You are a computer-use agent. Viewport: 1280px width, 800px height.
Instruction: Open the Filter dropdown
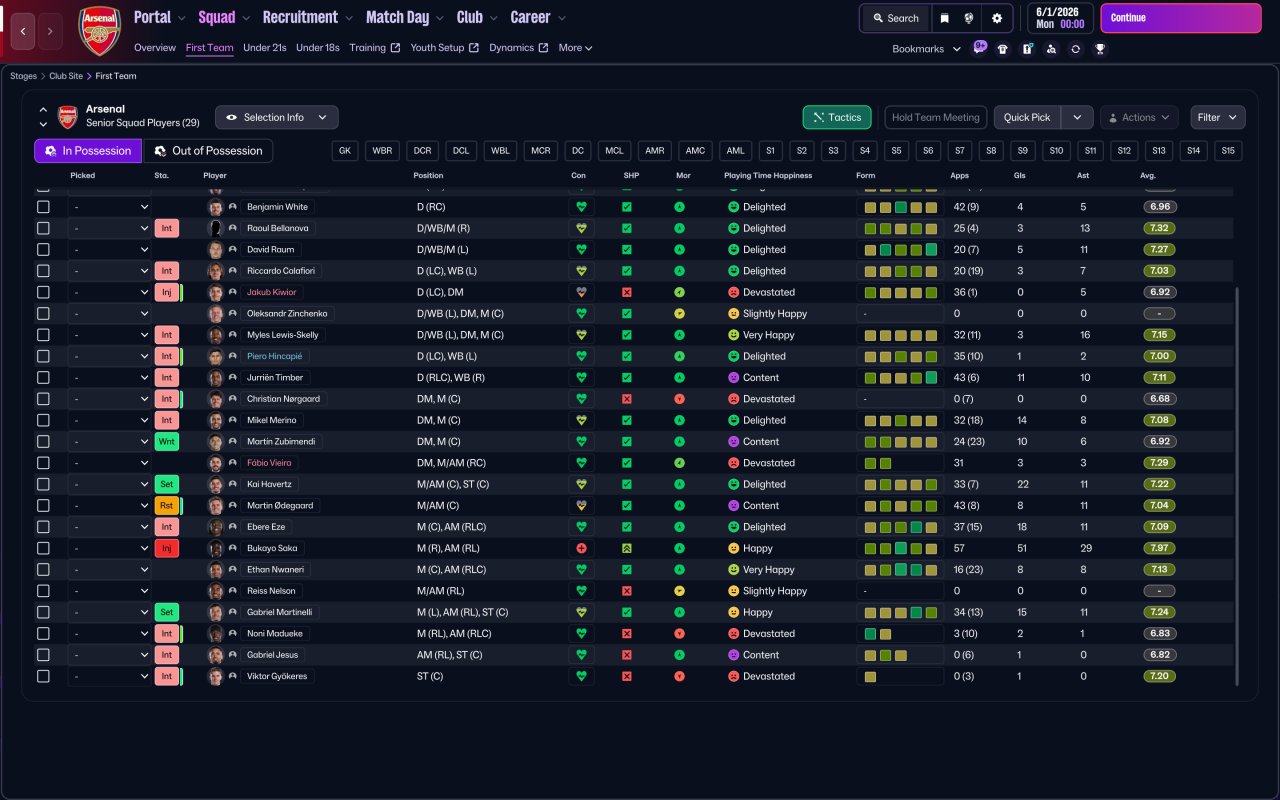1218,117
